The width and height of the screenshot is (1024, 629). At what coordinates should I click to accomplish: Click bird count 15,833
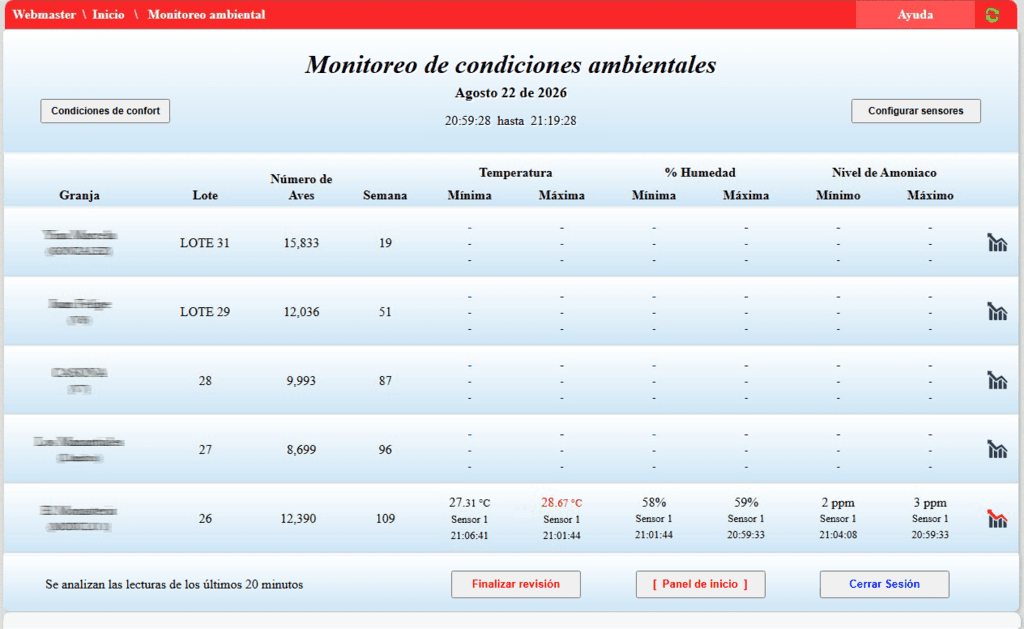tap(301, 243)
